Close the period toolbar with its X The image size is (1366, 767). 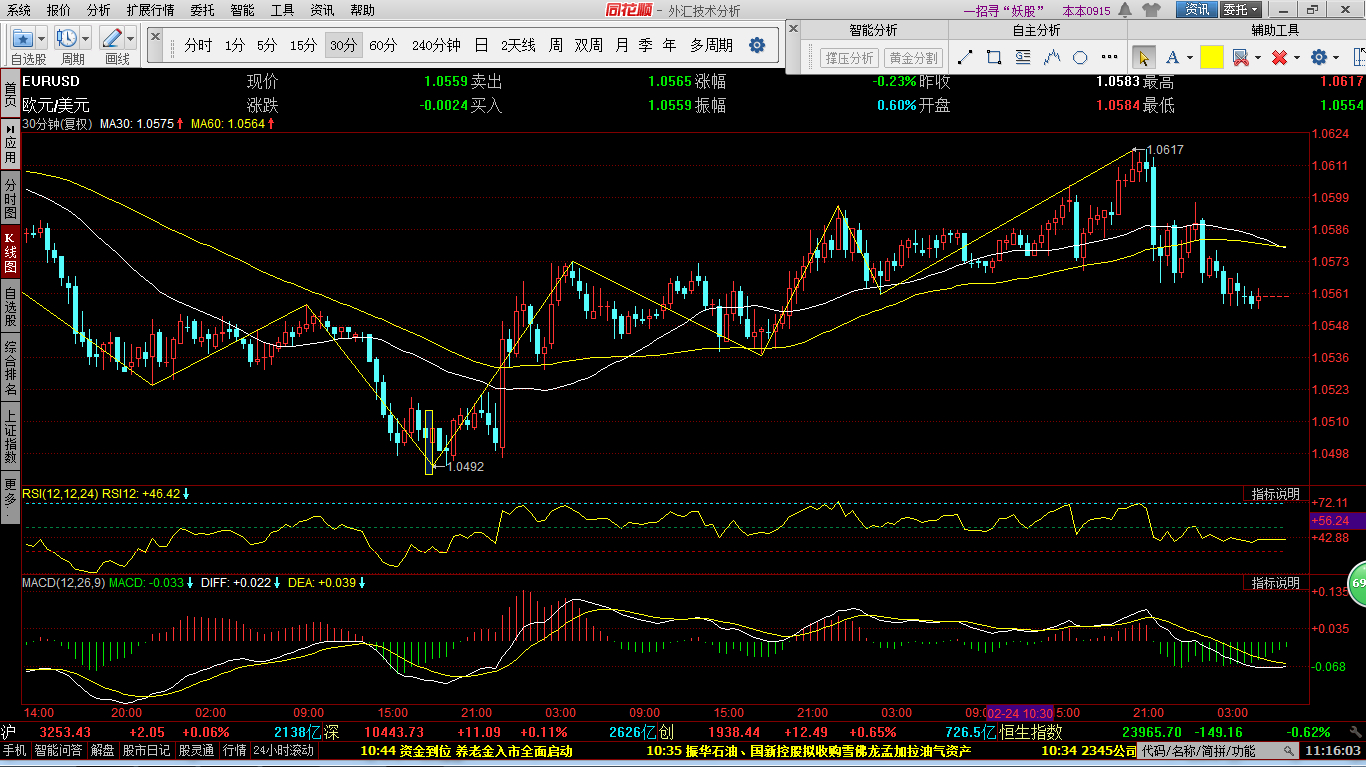pyautogui.click(x=157, y=35)
